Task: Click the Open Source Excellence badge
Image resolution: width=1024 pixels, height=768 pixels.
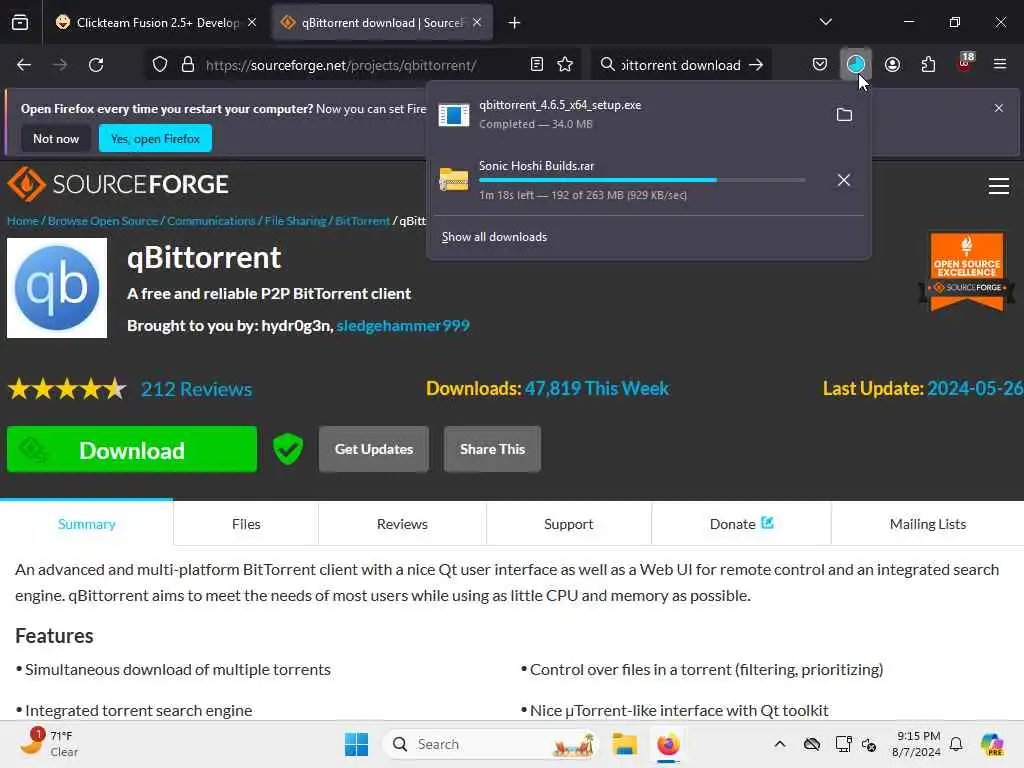Action: pyautogui.click(x=967, y=272)
